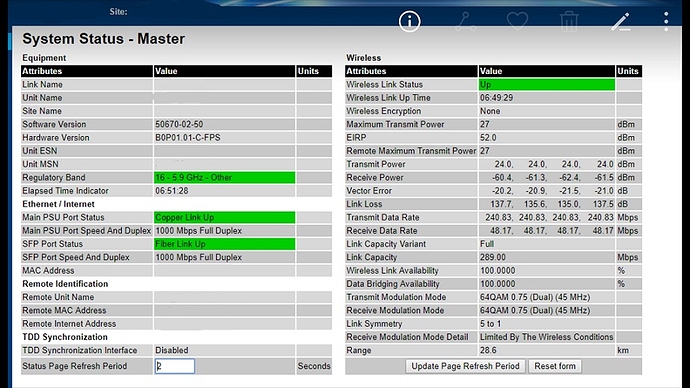Click Wireless Link Up Time value 06:49:29

(x=496, y=98)
